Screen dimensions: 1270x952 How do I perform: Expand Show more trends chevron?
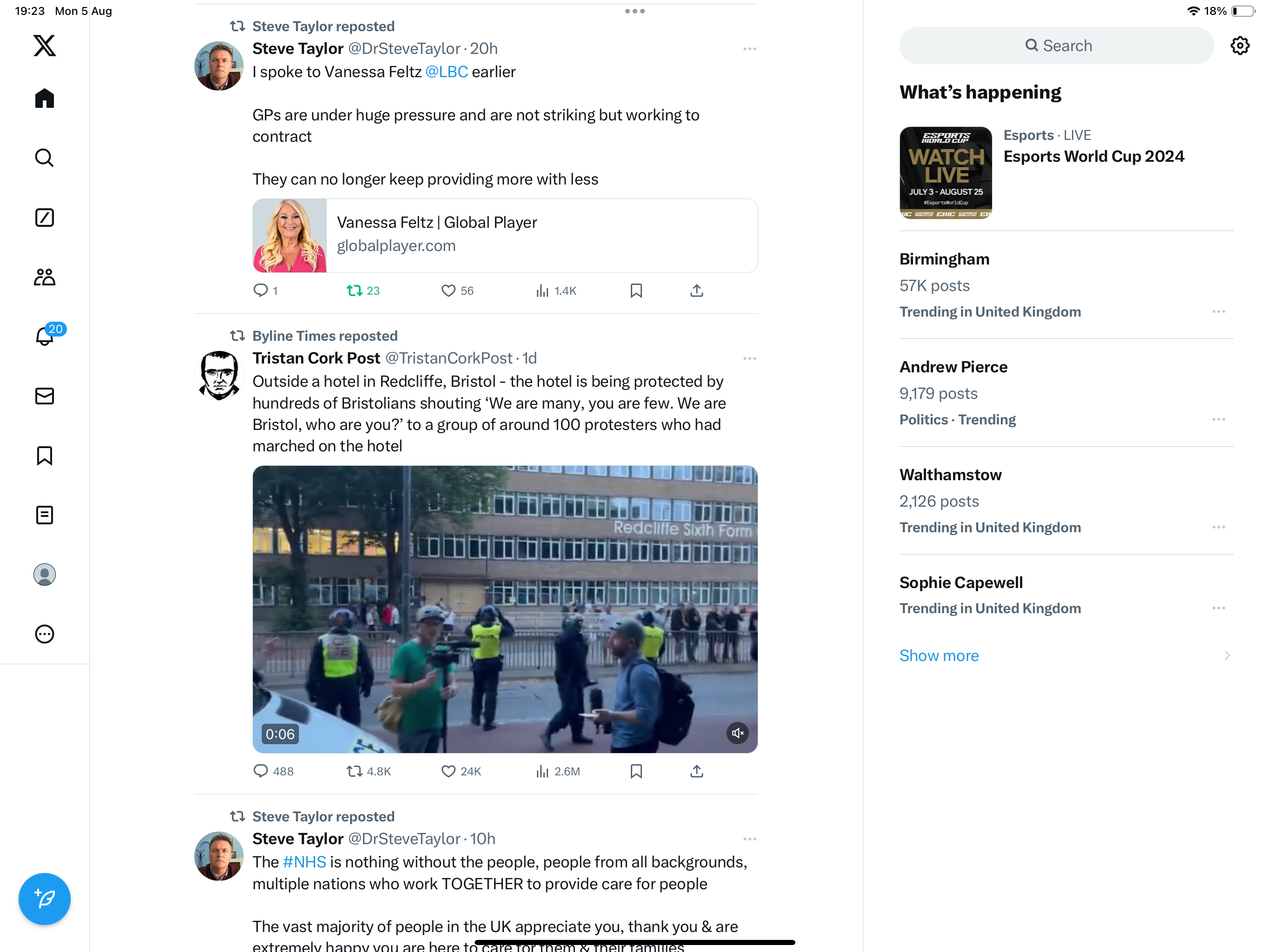1227,655
